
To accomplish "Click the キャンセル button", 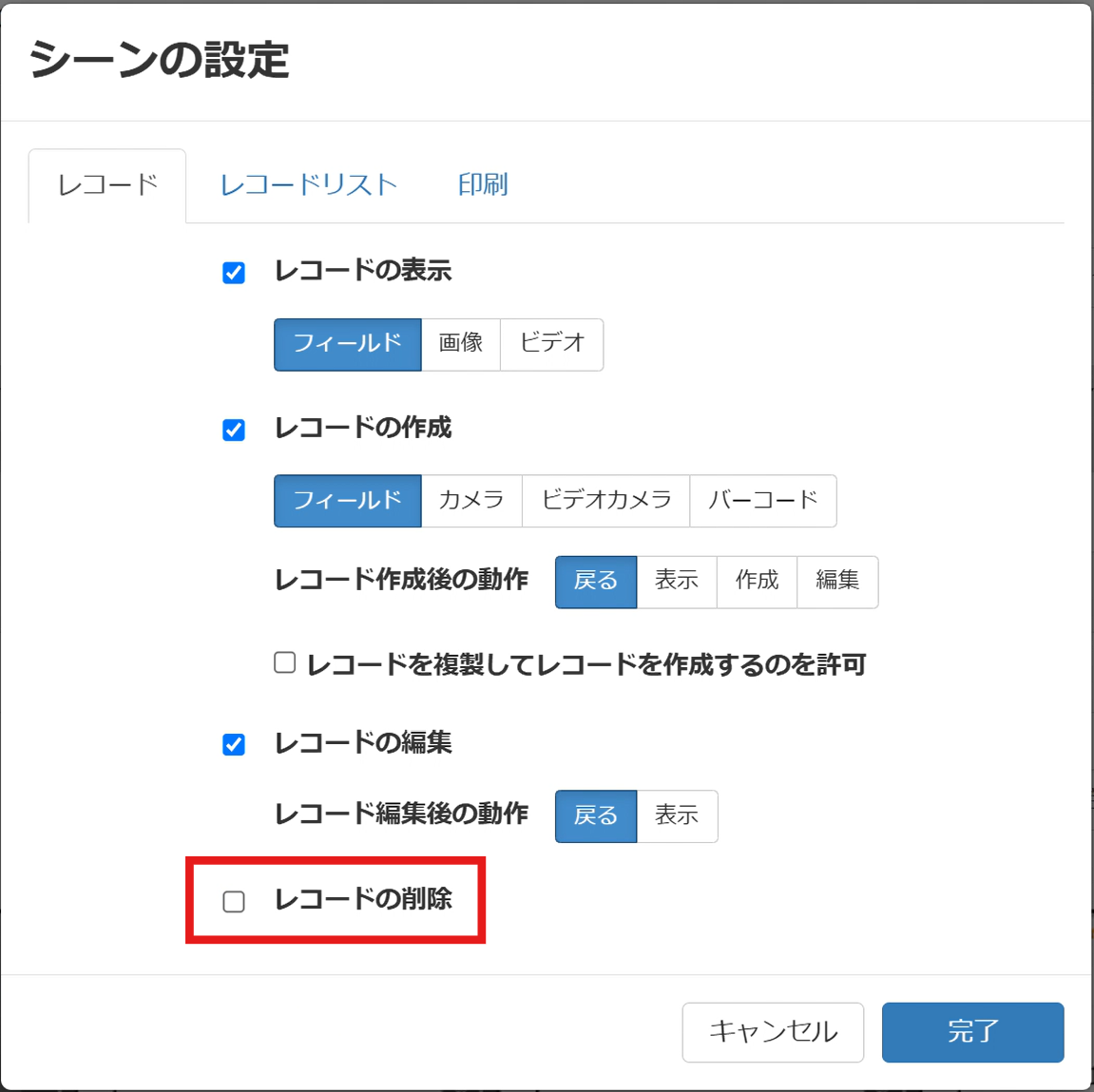I will pyautogui.click(x=773, y=1033).
